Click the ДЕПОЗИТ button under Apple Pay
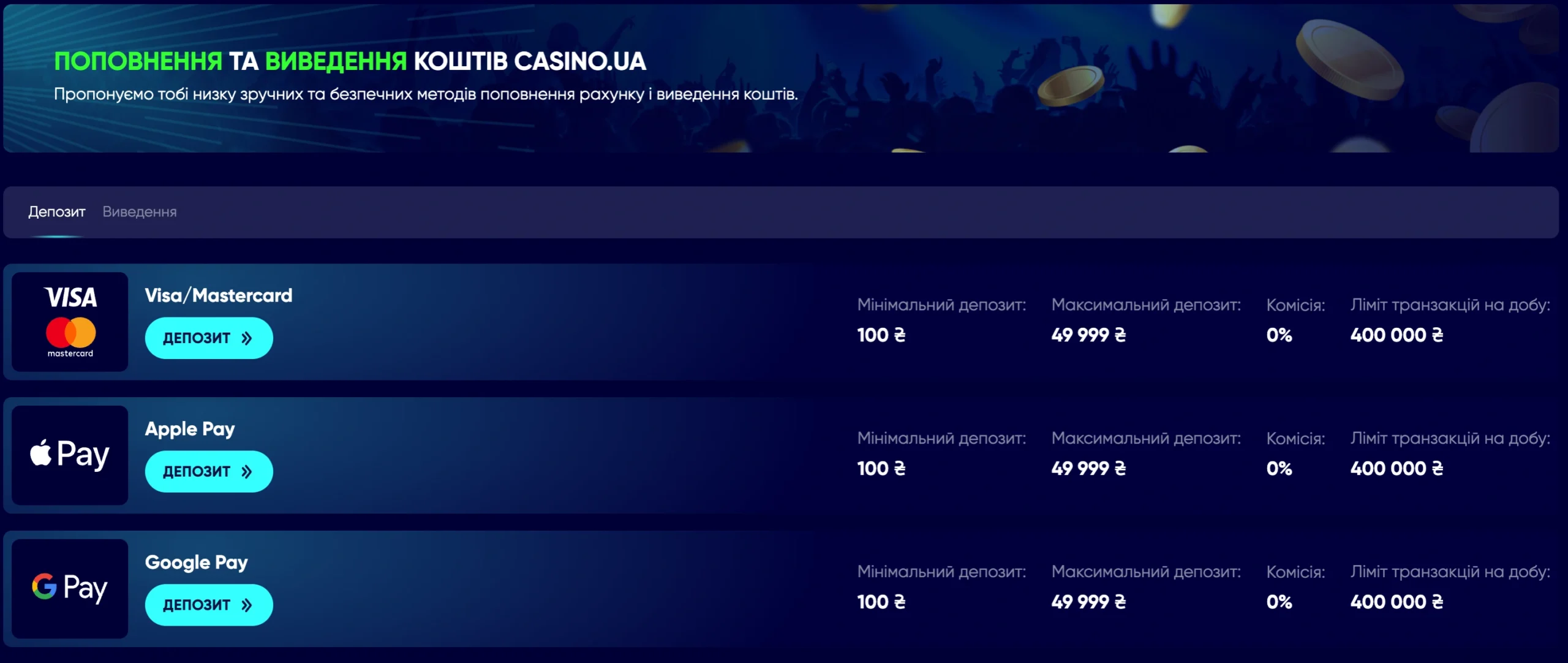This screenshot has width=1568, height=663. click(209, 472)
